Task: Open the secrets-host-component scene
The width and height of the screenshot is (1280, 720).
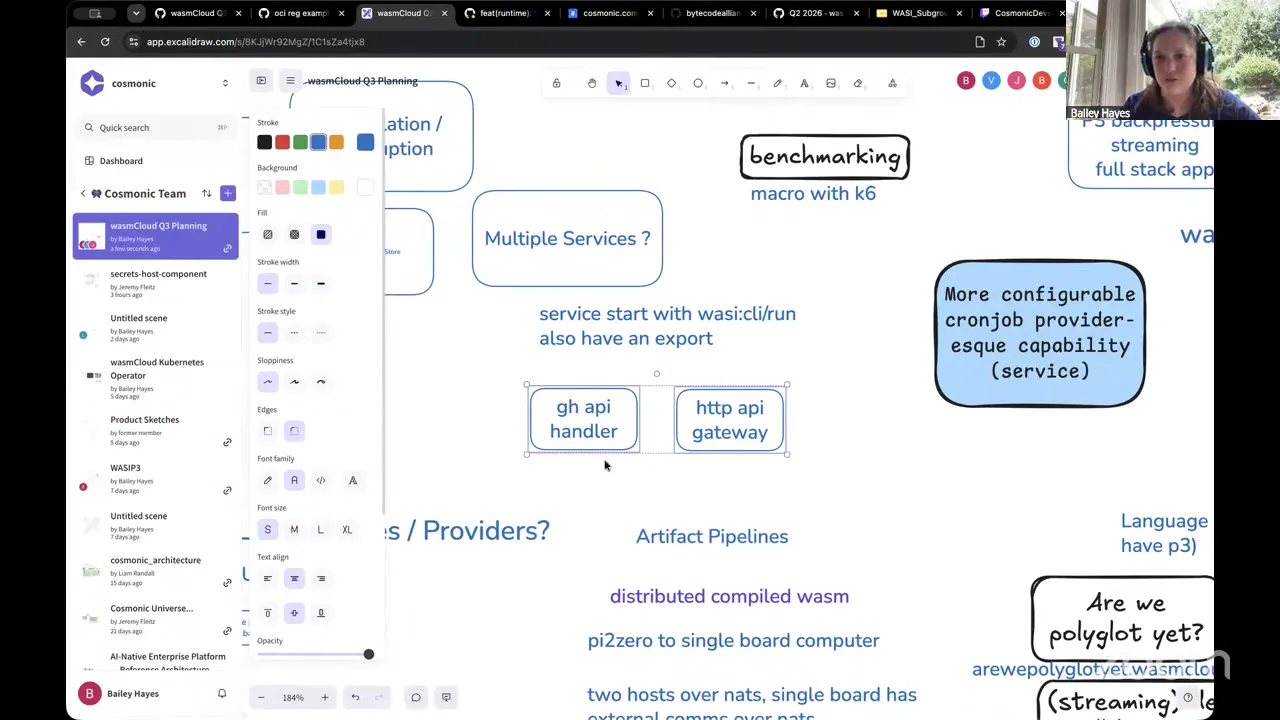Action: tap(155, 284)
